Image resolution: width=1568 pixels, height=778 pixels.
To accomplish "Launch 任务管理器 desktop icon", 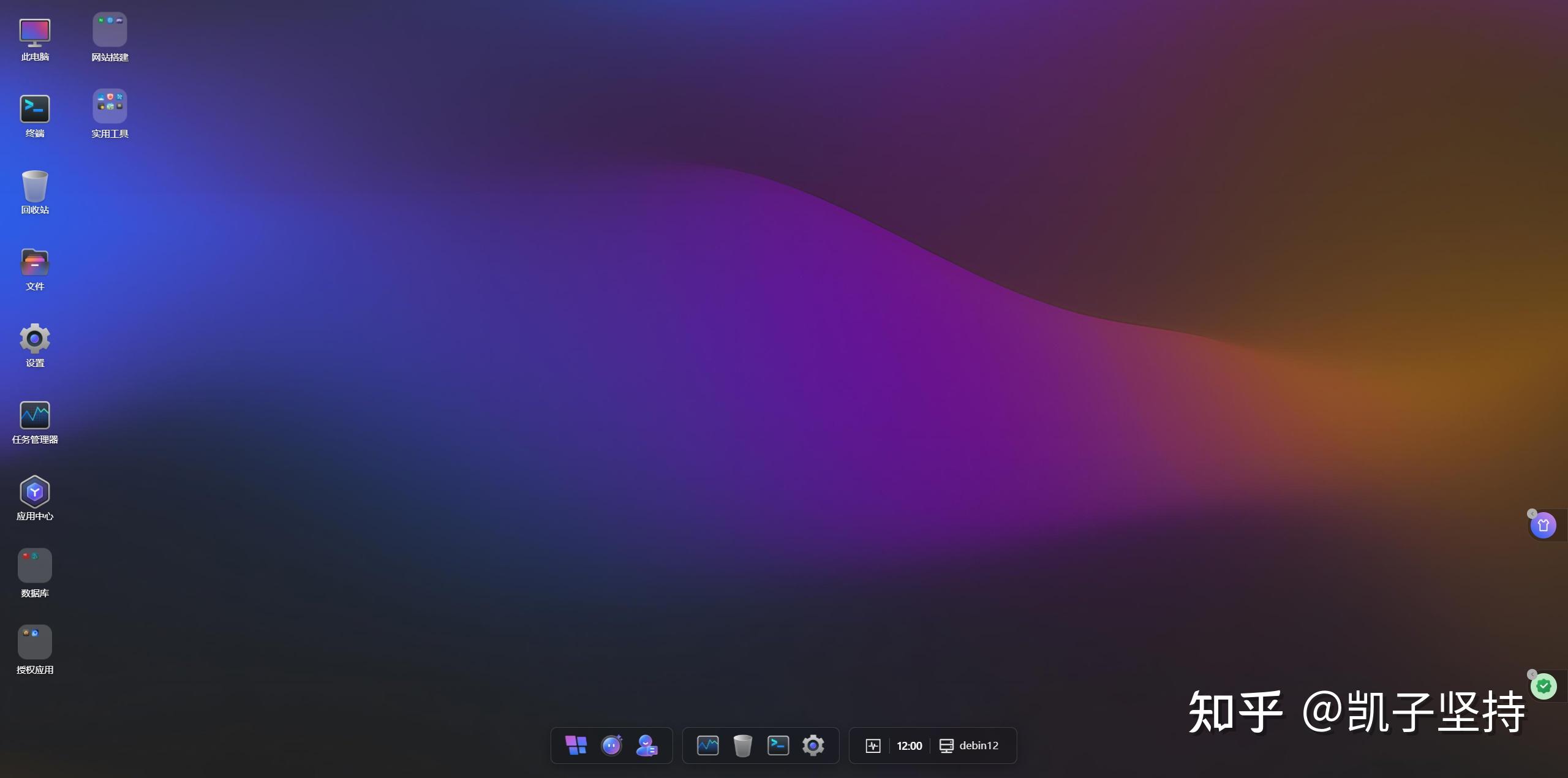I will tap(35, 415).
